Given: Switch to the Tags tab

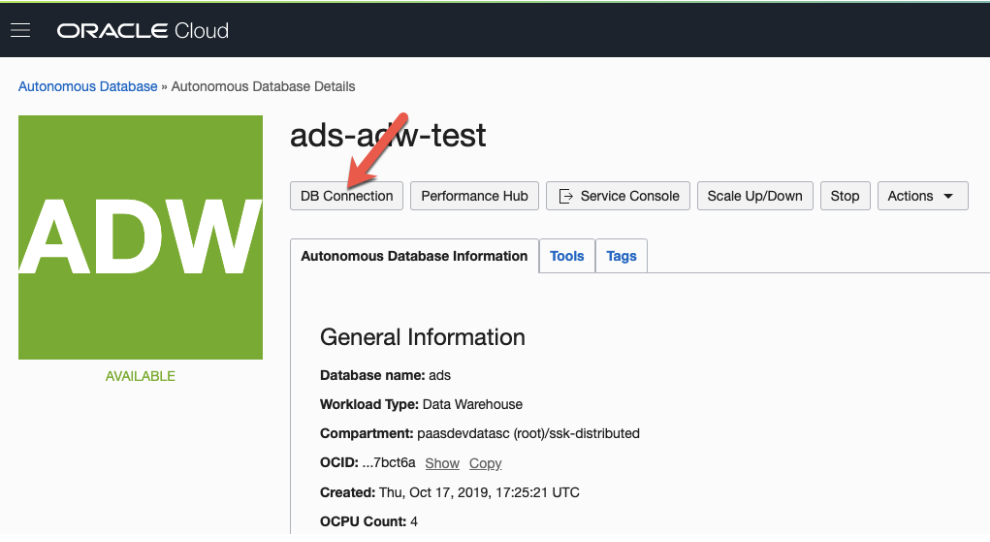Looking at the screenshot, I should click(x=622, y=256).
